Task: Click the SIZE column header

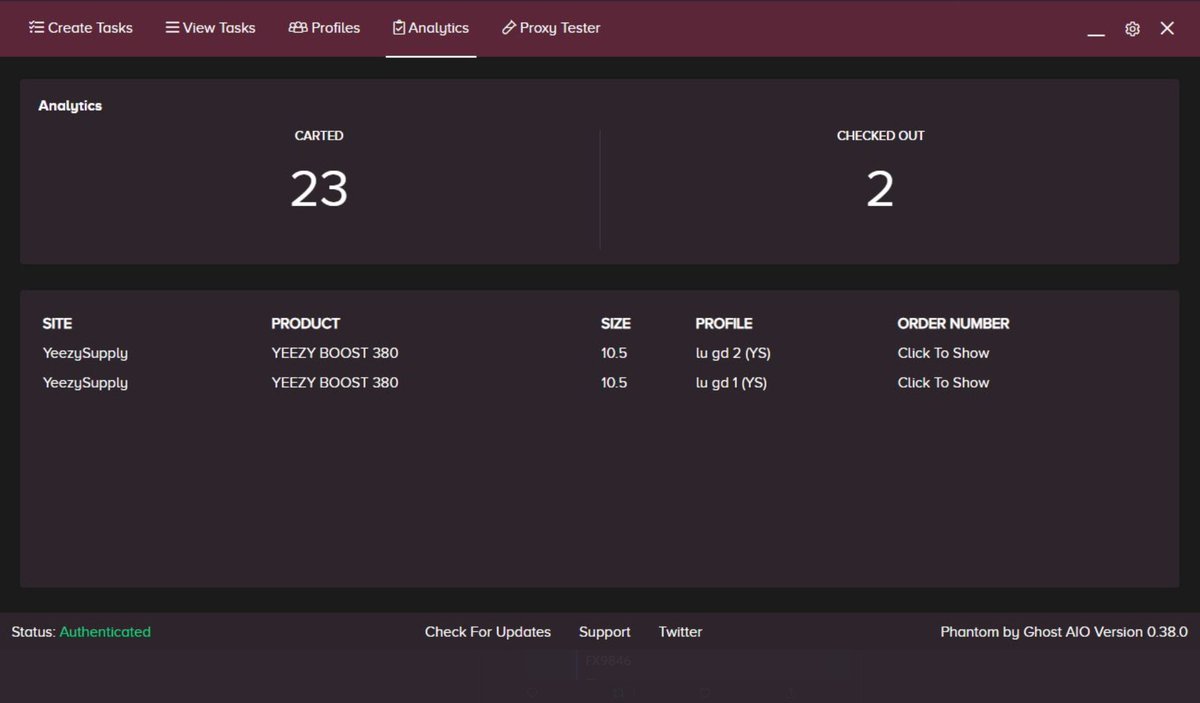Action: point(616,324)
